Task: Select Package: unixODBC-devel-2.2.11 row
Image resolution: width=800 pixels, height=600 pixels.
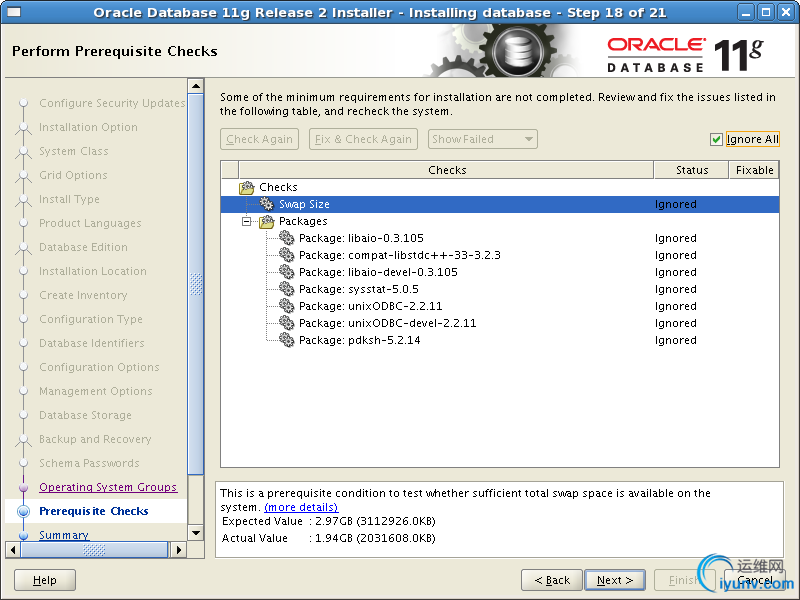Action: 500,323
